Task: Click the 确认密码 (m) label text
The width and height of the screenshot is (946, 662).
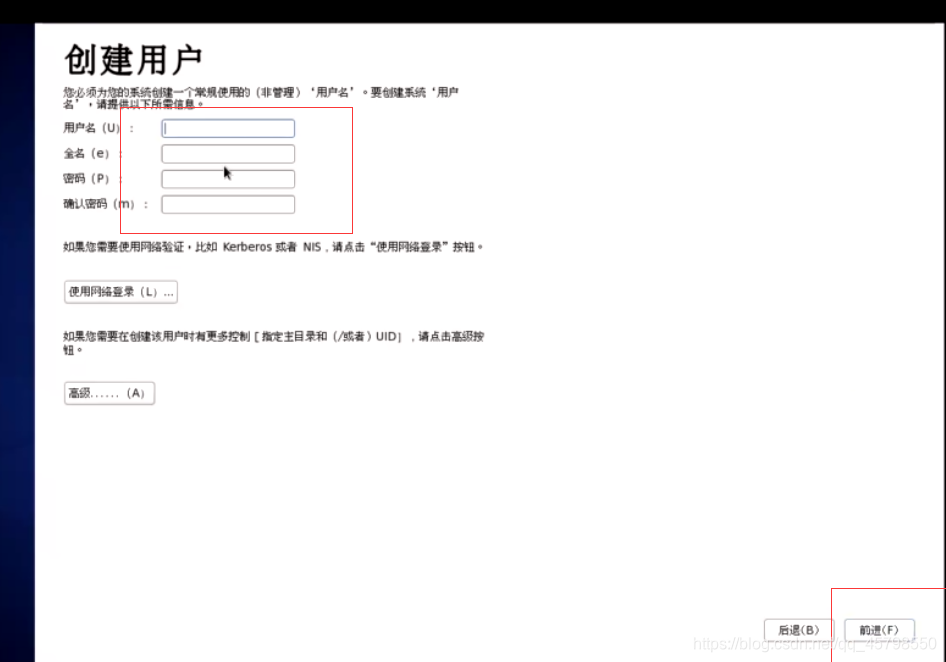Action: [x=106, y=204]
